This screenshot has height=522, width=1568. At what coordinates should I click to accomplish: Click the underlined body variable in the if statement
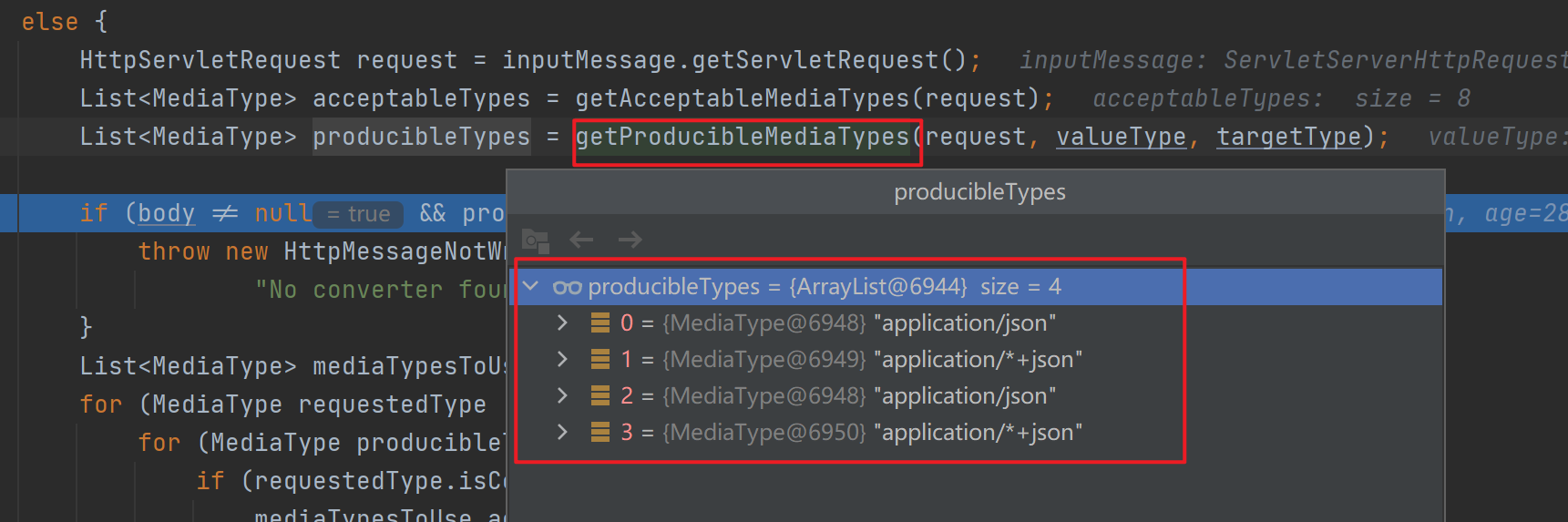[166, 213]
